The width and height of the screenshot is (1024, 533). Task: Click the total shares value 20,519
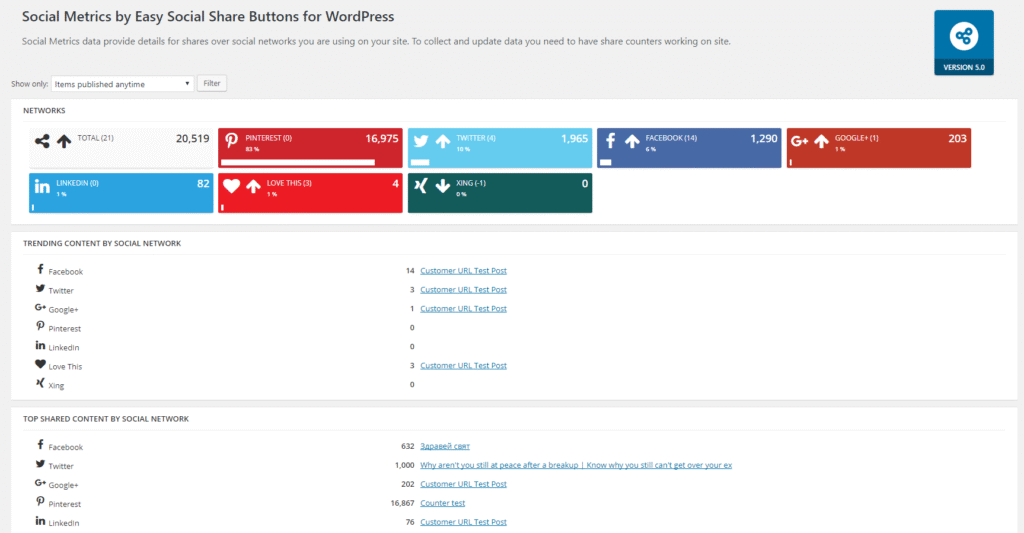pos(193,138)
